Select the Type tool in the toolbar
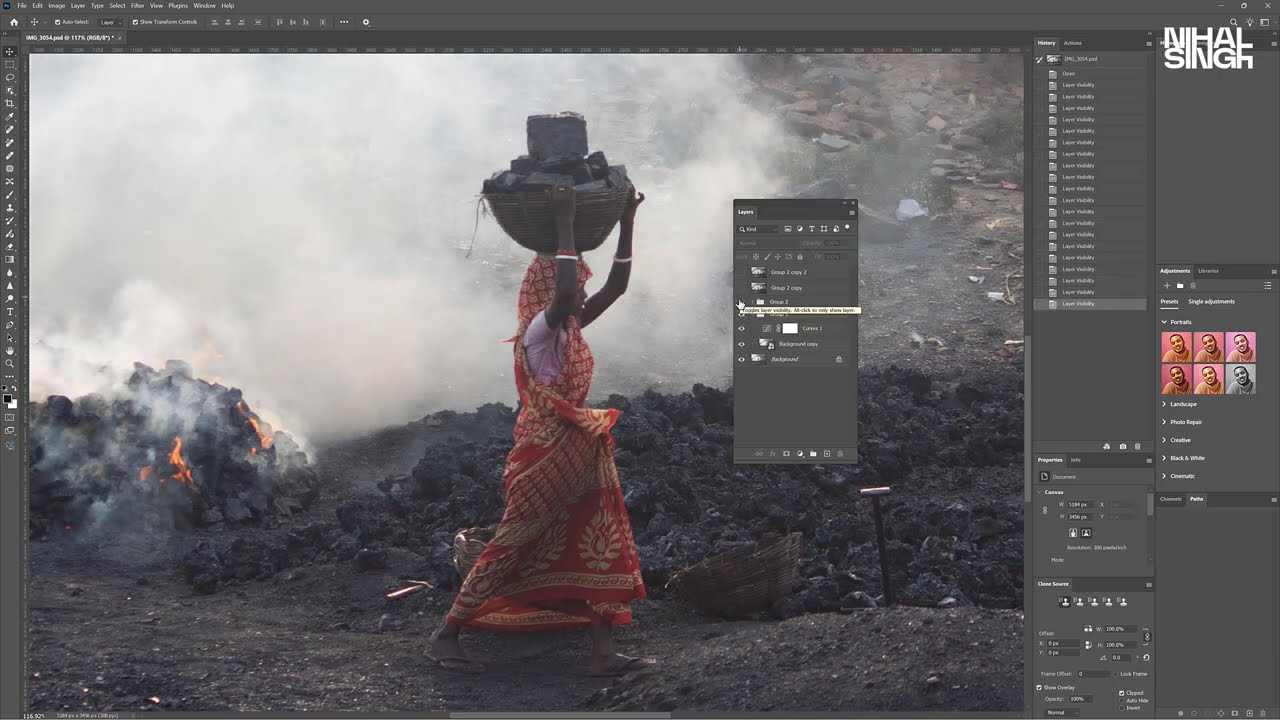Image resolution: width=1280 pixels, height=720 pixels. coord(9,311)
